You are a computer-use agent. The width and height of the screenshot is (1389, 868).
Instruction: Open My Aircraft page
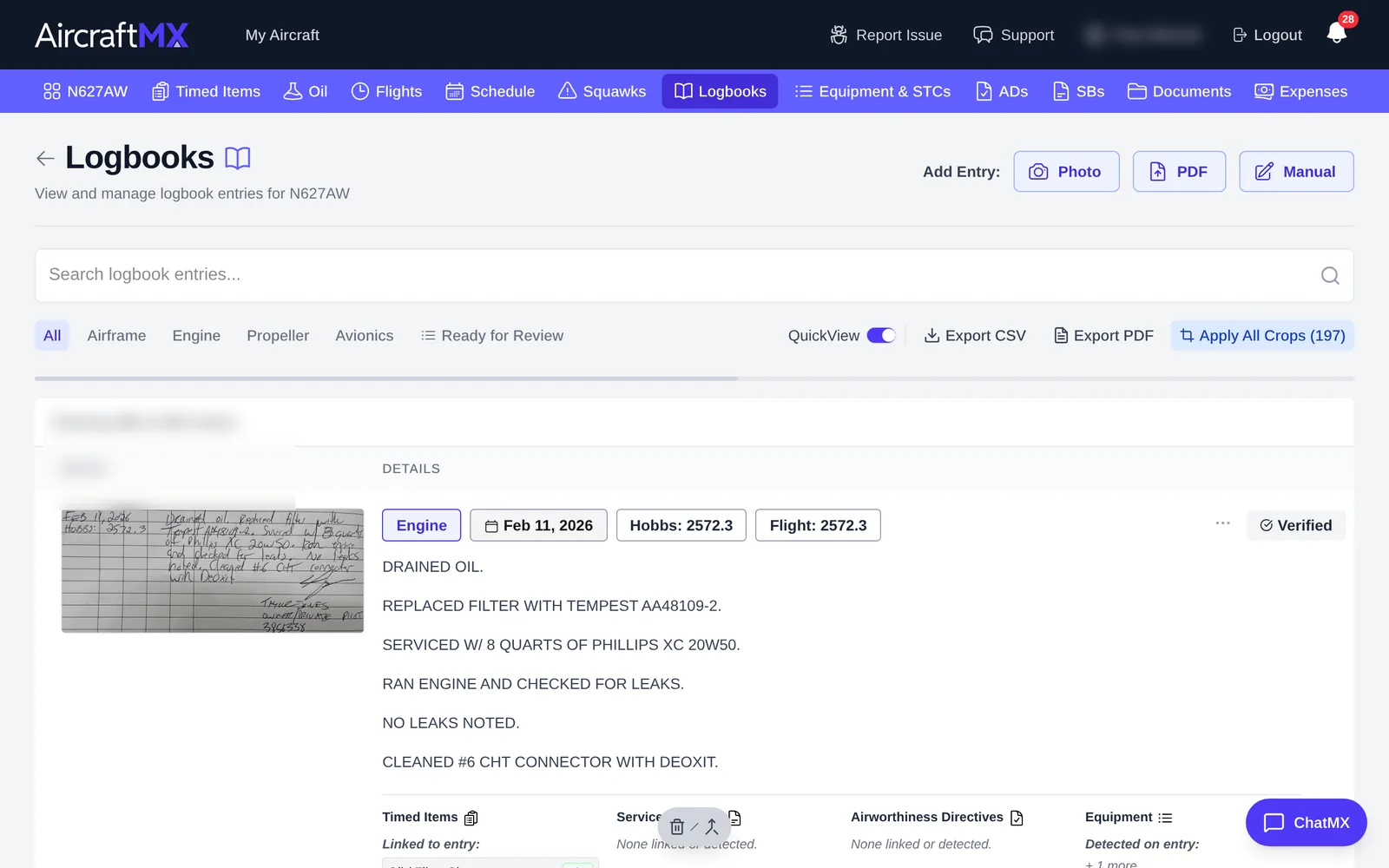(x=282, y=35)
